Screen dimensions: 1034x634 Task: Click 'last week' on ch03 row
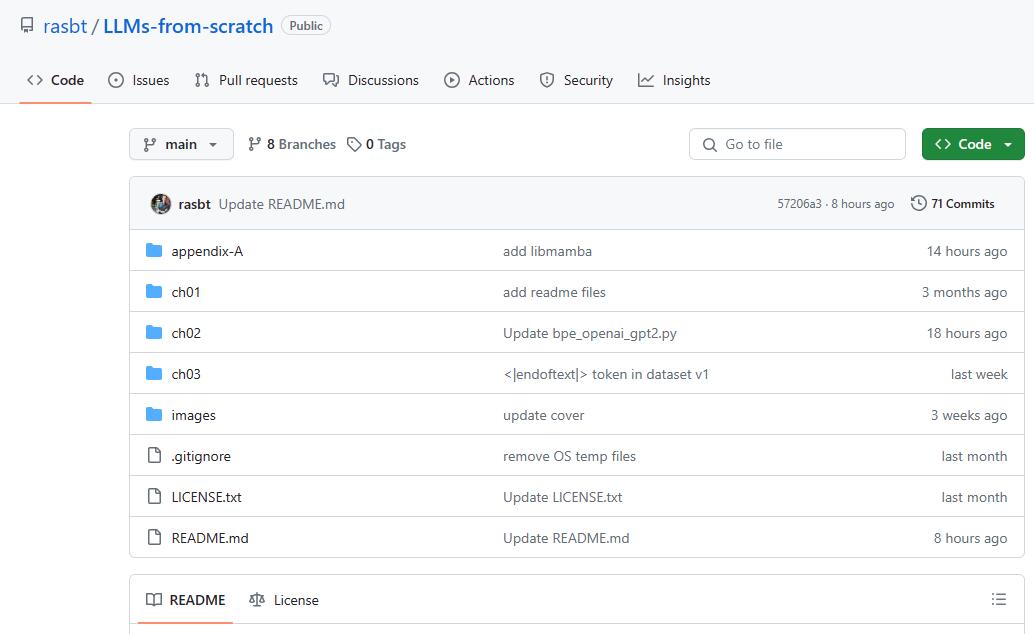[x=979, y=374]
